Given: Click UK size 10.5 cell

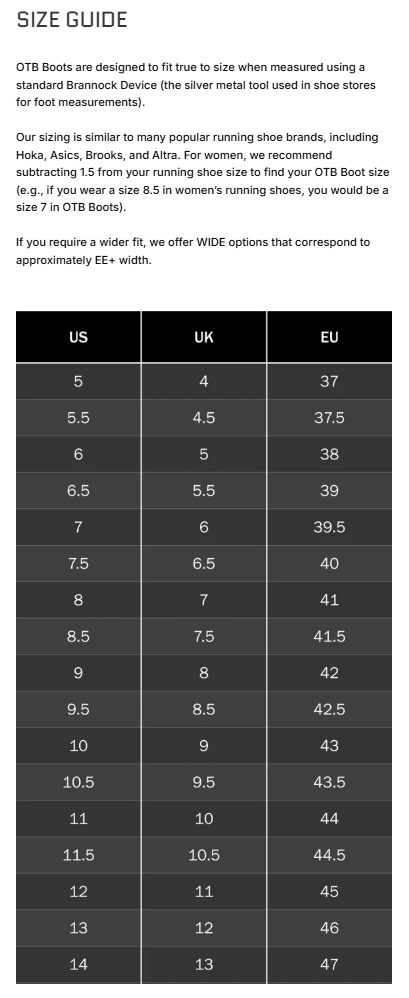Looking at the screenshot, I should (204, 855).
